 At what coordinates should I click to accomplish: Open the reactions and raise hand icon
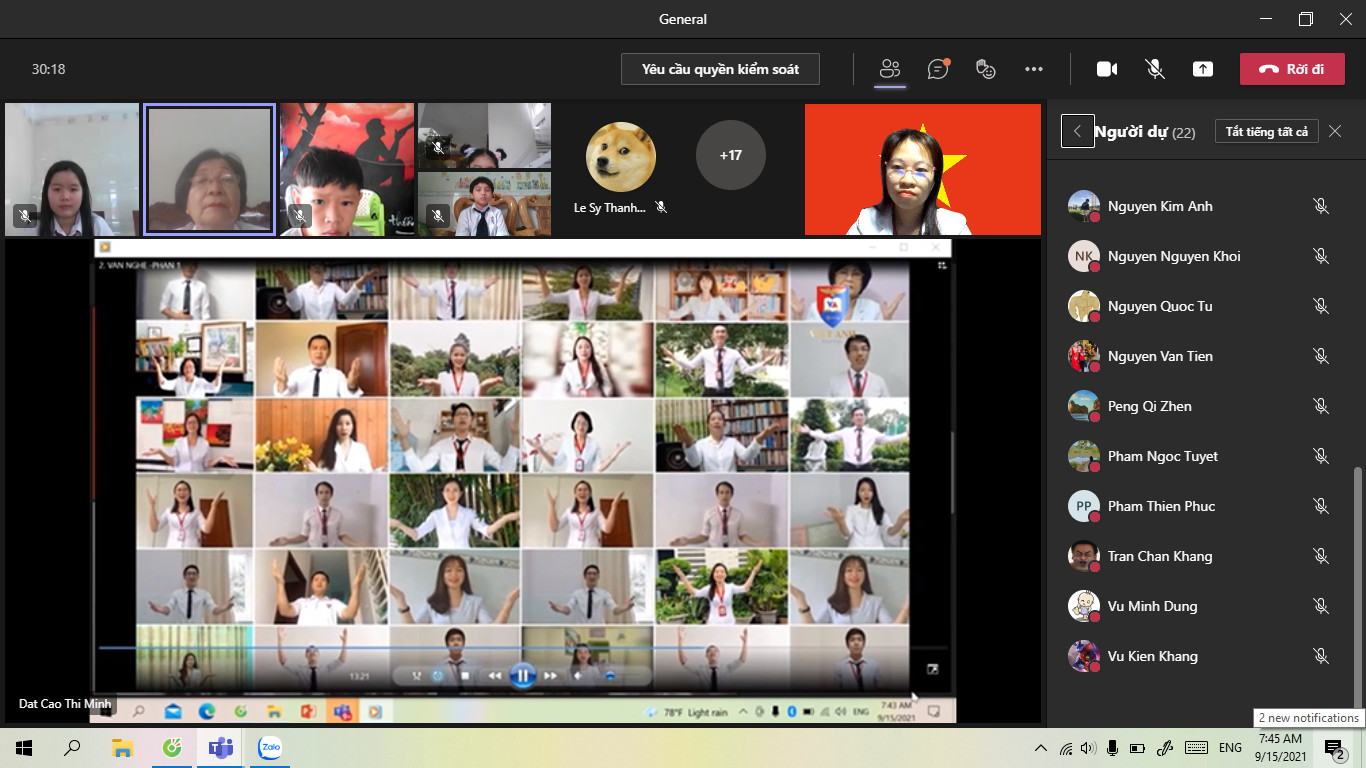click(986, 69)
